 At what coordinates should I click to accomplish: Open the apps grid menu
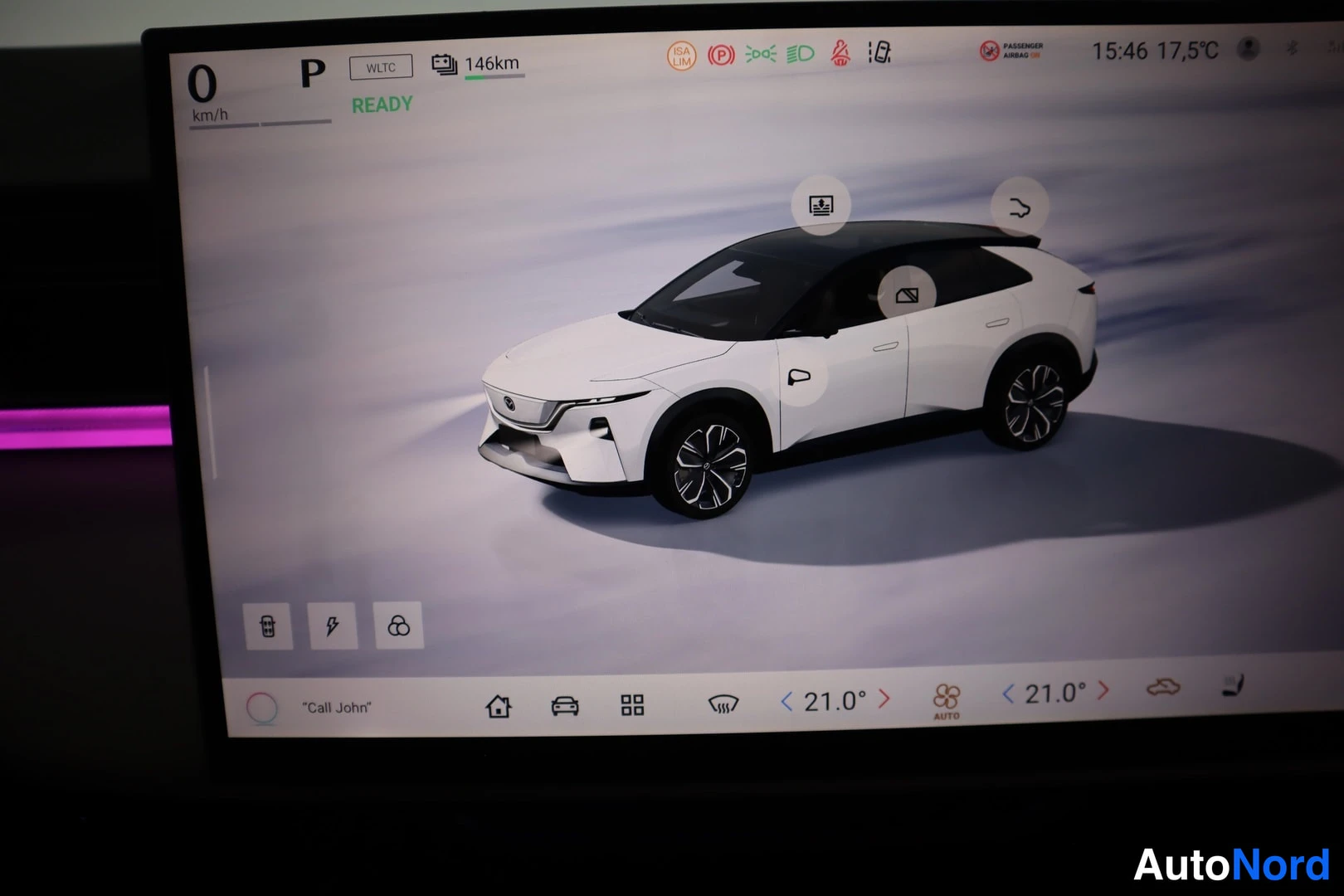[632, 705]
